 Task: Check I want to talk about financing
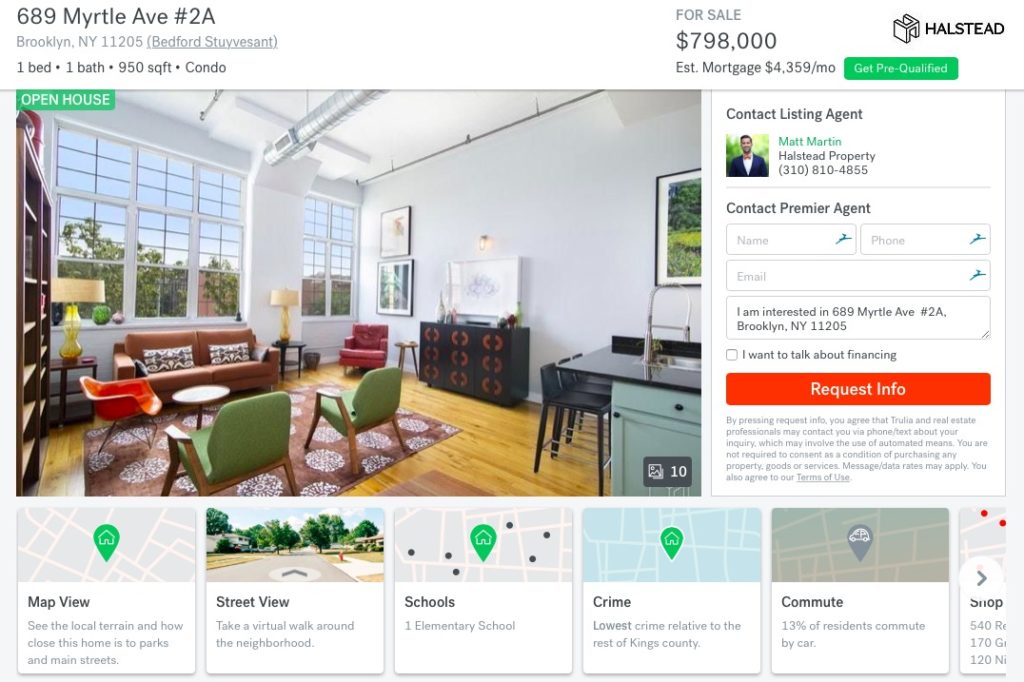[x=732, y=355]
